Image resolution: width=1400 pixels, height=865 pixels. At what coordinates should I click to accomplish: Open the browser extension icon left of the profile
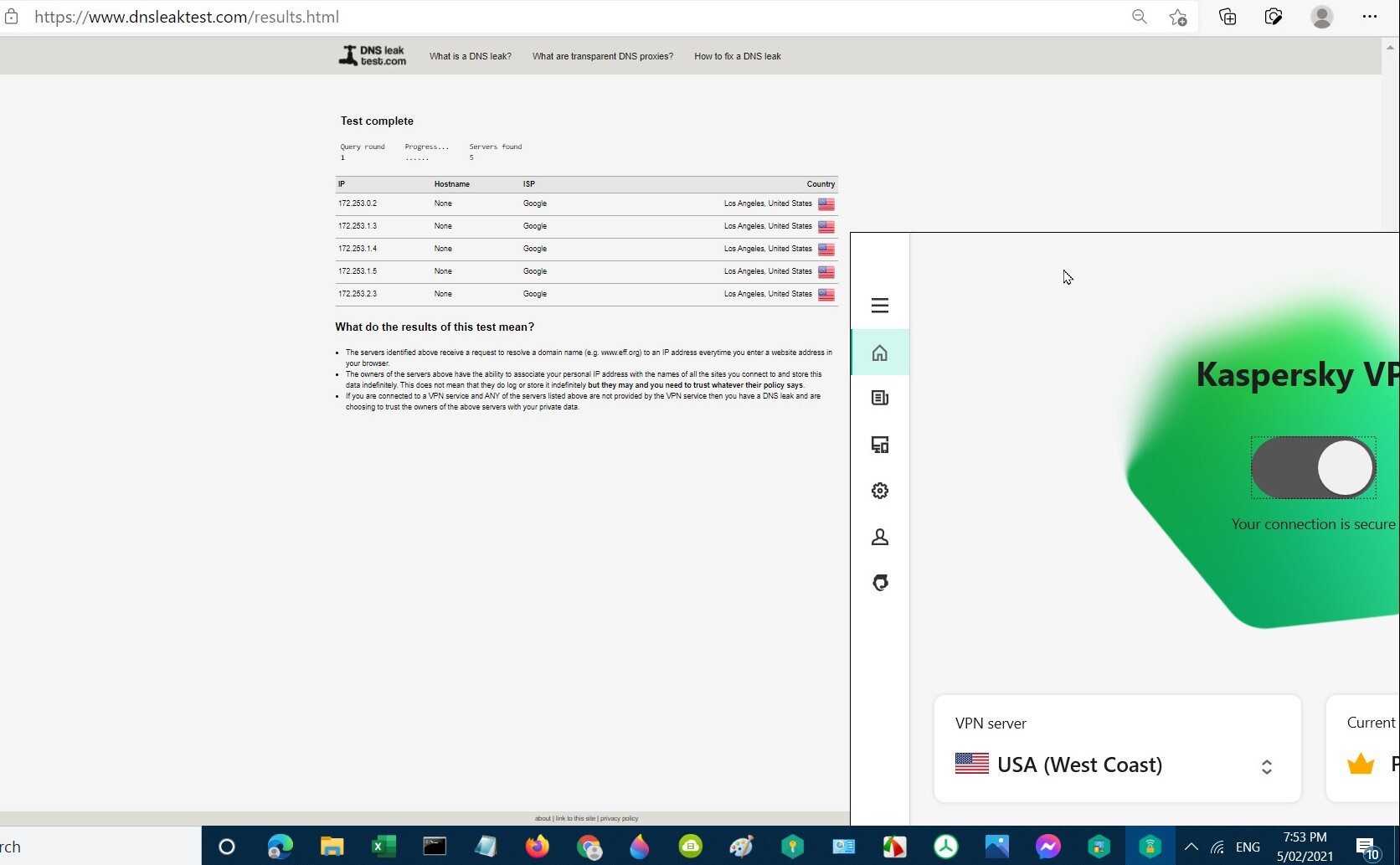pyautogui.click(x=1274, y=17)
